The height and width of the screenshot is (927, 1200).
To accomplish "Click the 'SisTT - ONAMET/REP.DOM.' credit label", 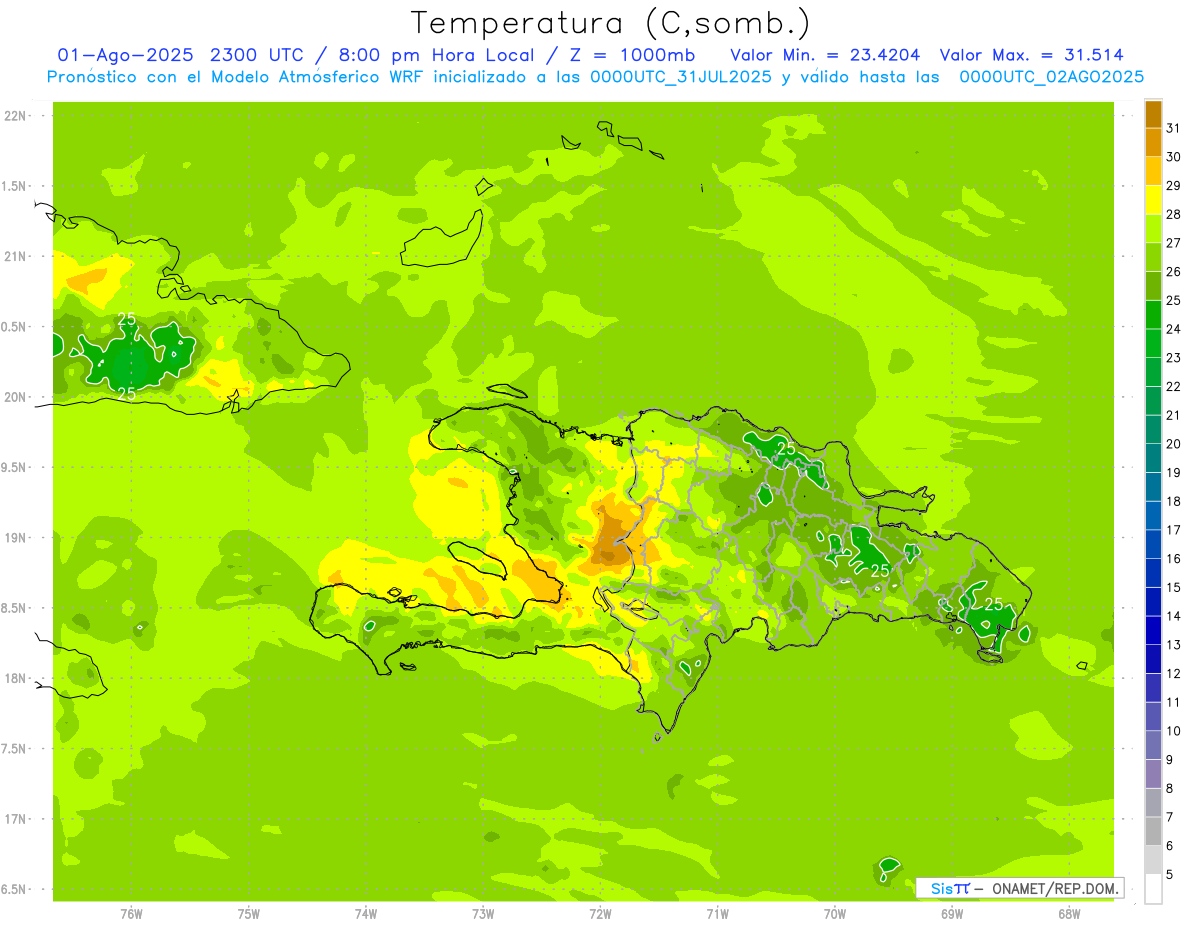I will [x=1019, y=888].
